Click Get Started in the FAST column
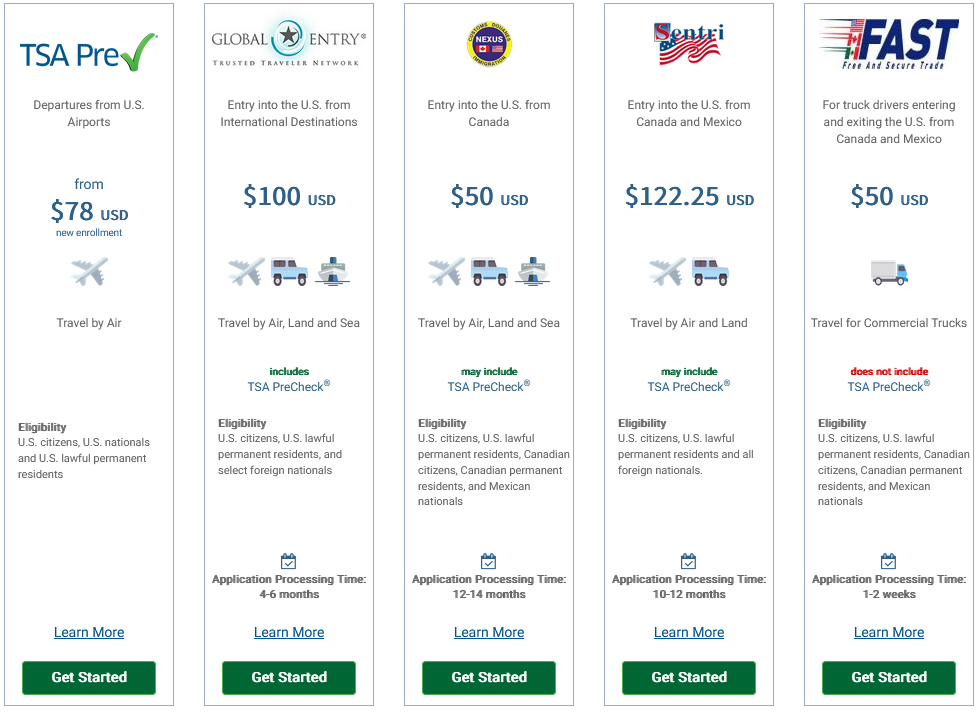 (888, 677)
